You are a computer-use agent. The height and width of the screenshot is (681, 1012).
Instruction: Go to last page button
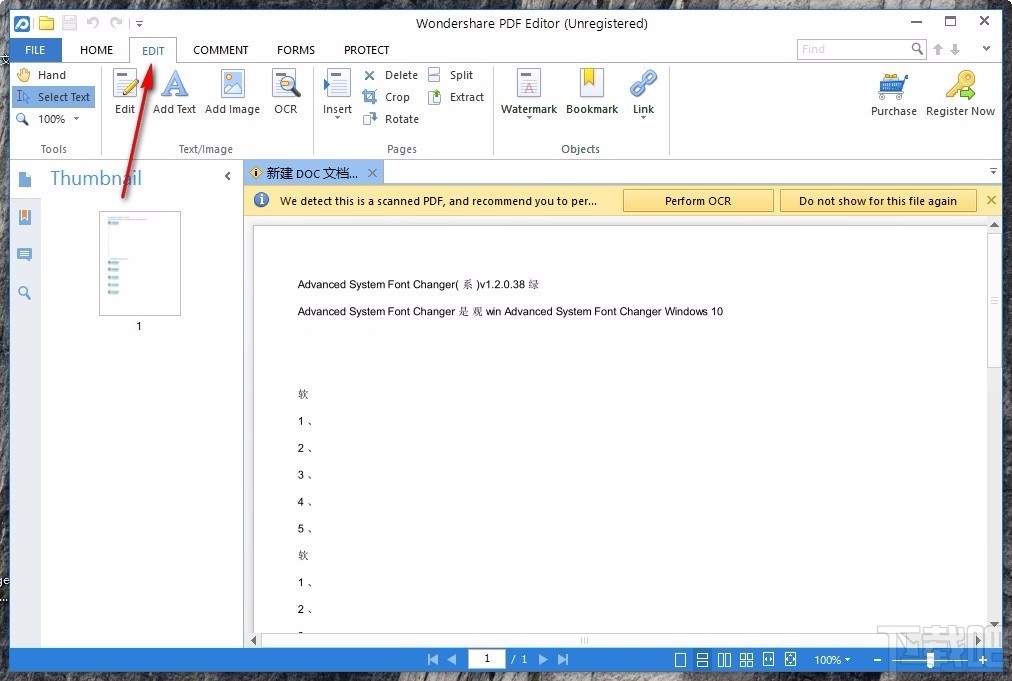click(563, 660)
